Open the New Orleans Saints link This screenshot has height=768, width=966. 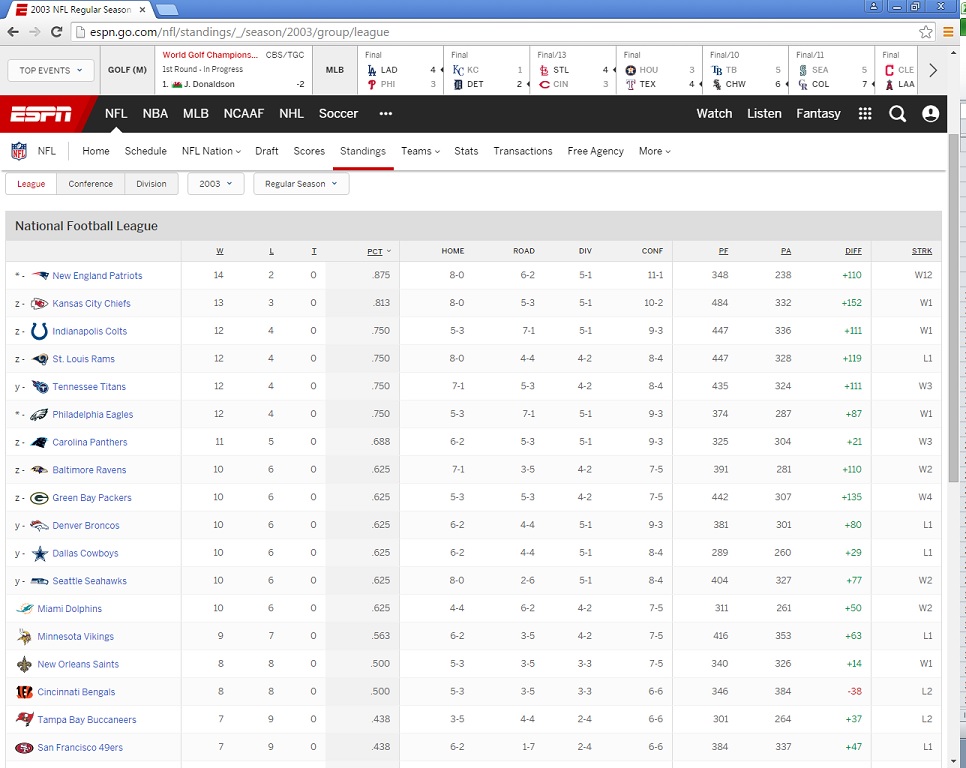pos(78,664)
